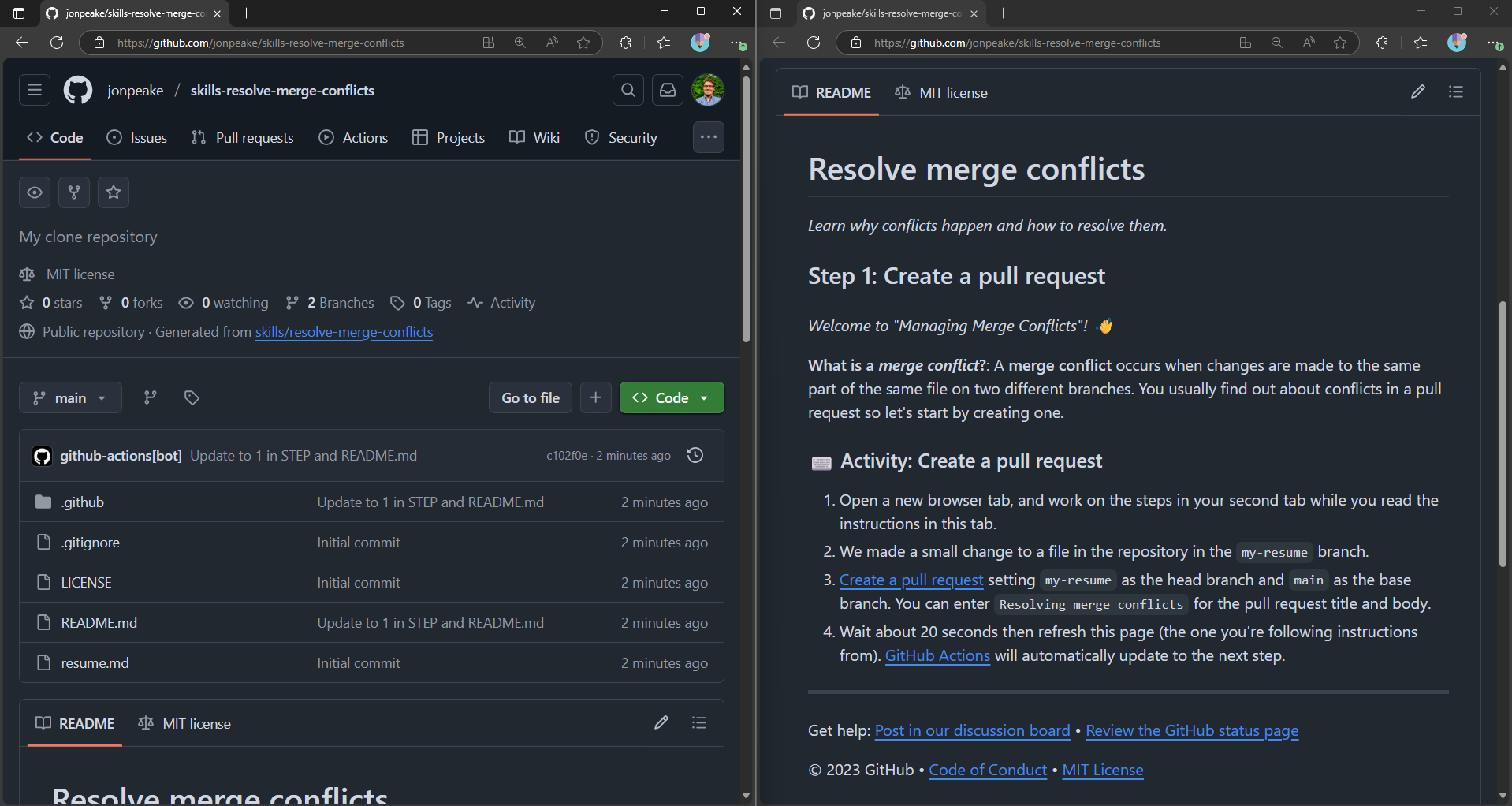The height and width of the screenshot is (806, 1512).
Task: Open the resume.md file
Action: coord(95,663)
